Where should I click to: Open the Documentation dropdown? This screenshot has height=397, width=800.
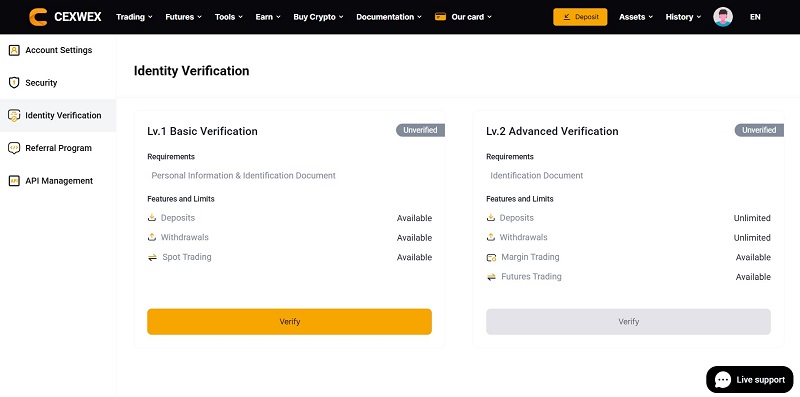point(389,17)
